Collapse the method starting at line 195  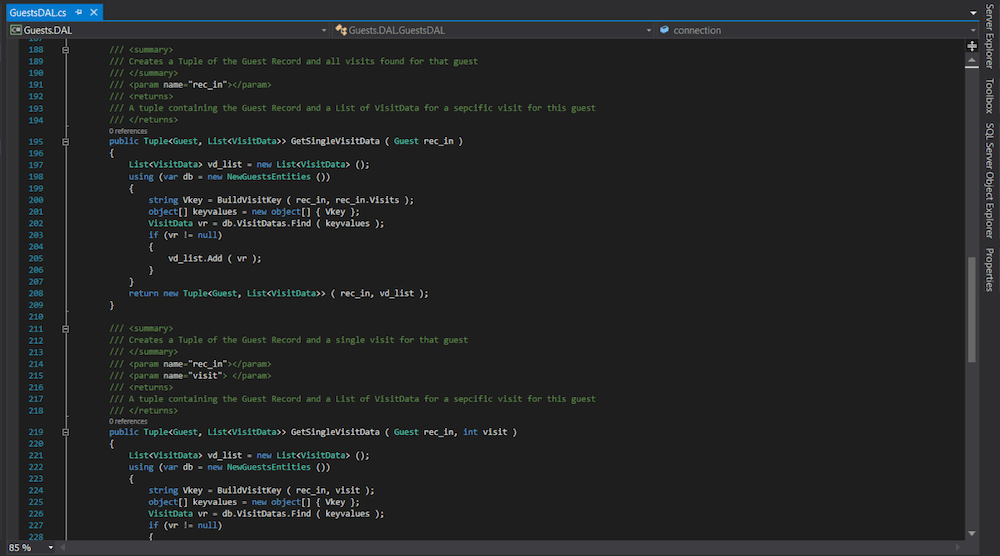tap(66, 142)
